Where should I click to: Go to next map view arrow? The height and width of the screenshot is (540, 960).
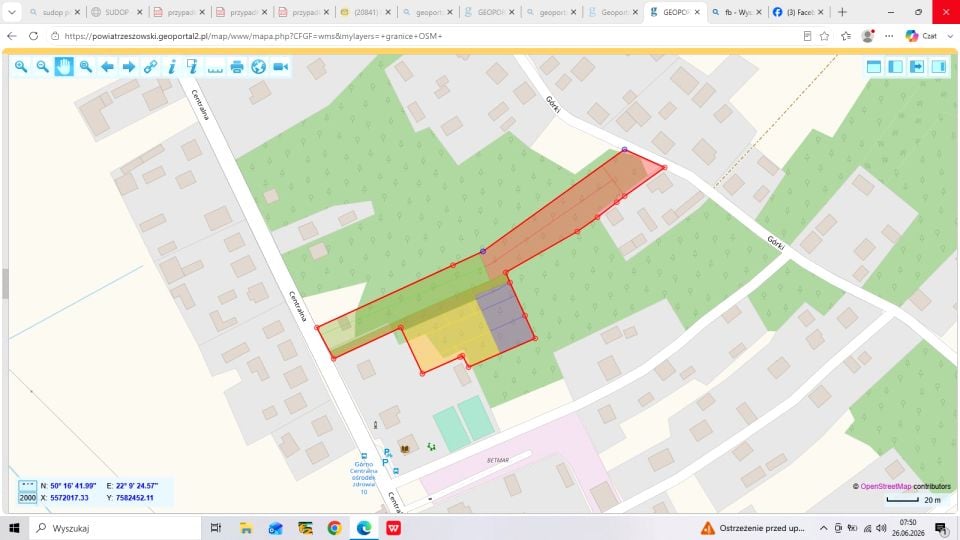tap(129, 66)
